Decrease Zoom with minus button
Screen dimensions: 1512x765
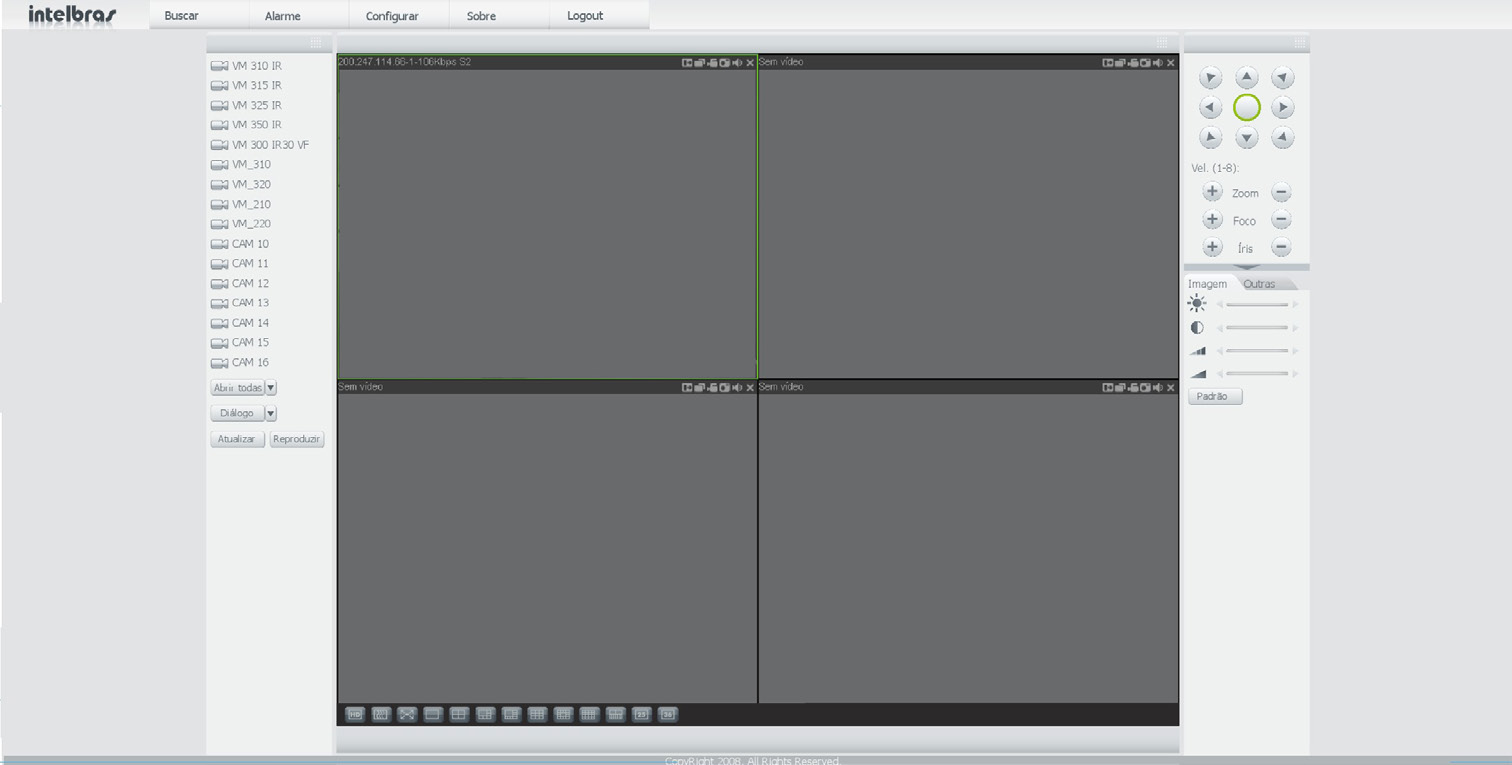[x=1281, y=192]
